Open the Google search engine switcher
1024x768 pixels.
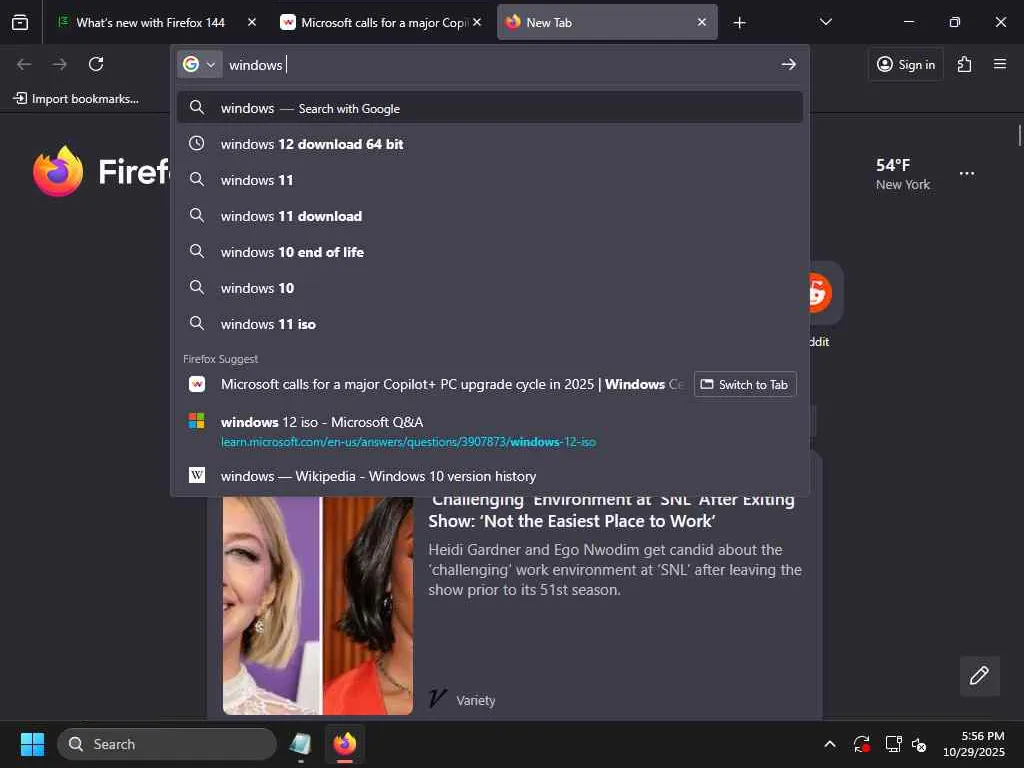[x=200, y=65]
